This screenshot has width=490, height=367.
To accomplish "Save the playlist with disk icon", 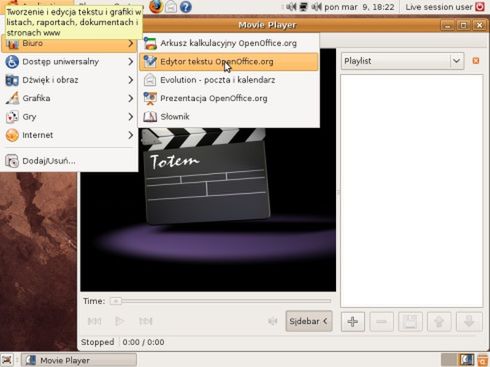I will tap(410, 321).
